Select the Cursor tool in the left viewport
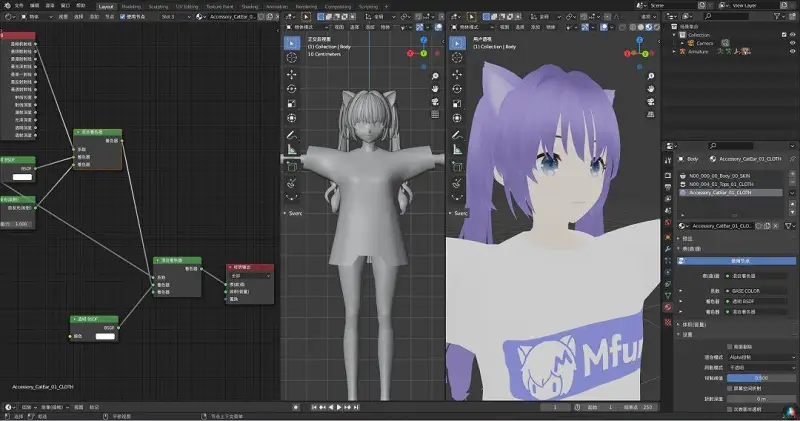This screenshot has height=421, width=800. tap(292, 58)
